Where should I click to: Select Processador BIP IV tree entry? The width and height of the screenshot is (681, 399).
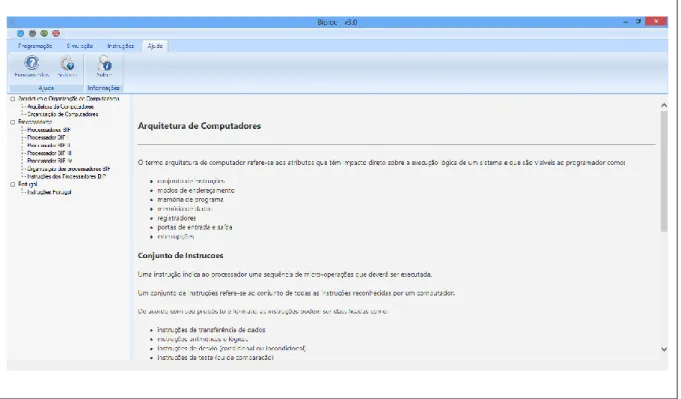50,161
